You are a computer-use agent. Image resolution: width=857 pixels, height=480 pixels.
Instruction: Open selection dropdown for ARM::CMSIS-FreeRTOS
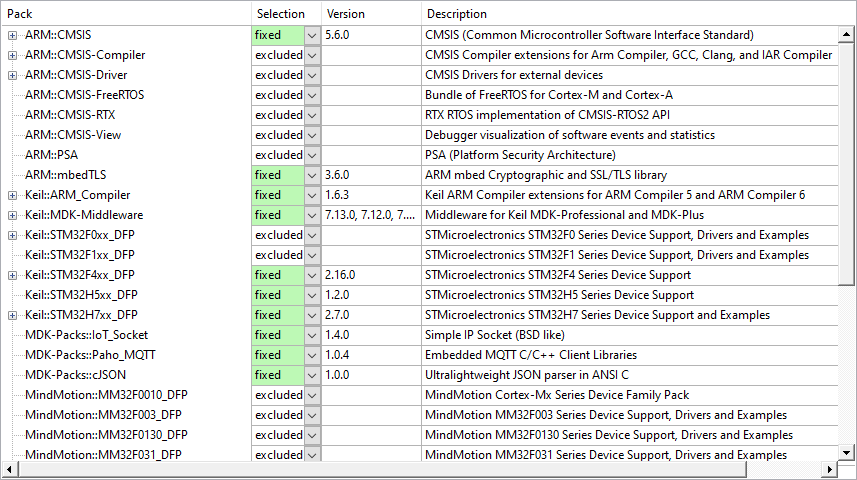(x=312, y=95)
